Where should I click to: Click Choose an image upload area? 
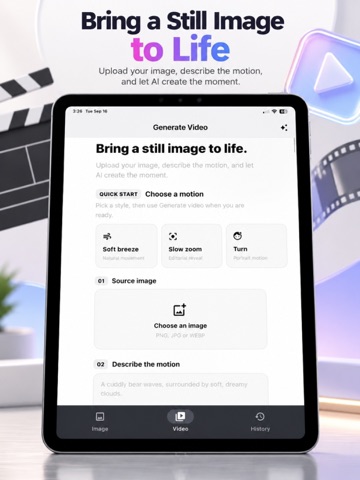tap(180, 319)
